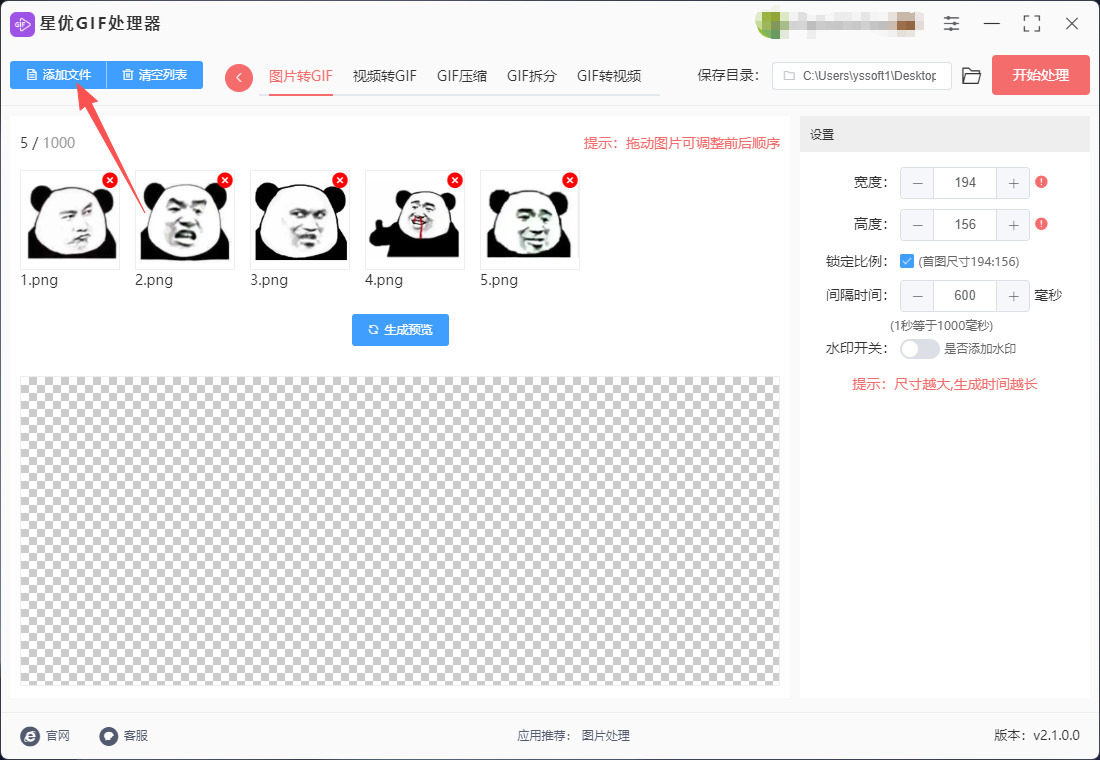This screenshot has width=1100, height=760.
Task: Select the GIF压缩 tab
Action: pos(462,76)
